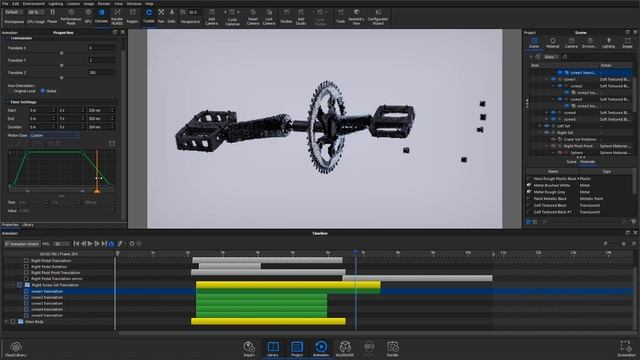Click the Animation Wizard button

point(22,244)
